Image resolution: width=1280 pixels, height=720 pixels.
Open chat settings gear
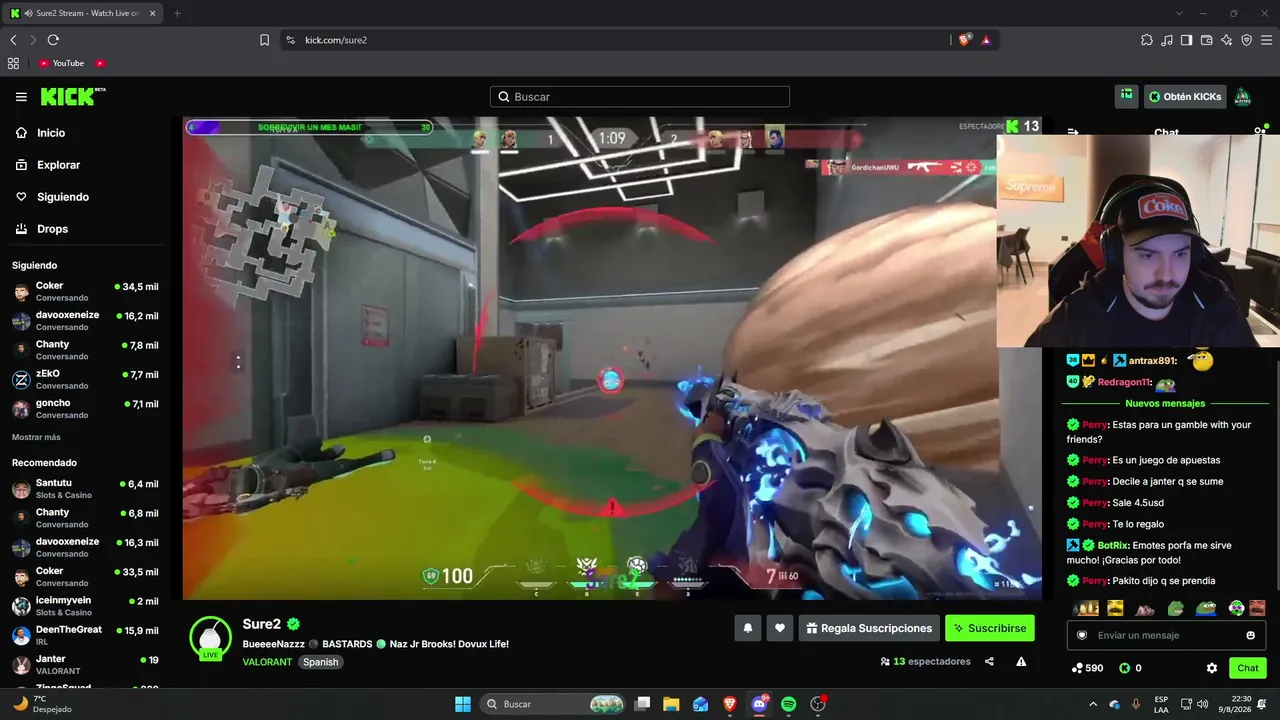[x=1212, y=668]
